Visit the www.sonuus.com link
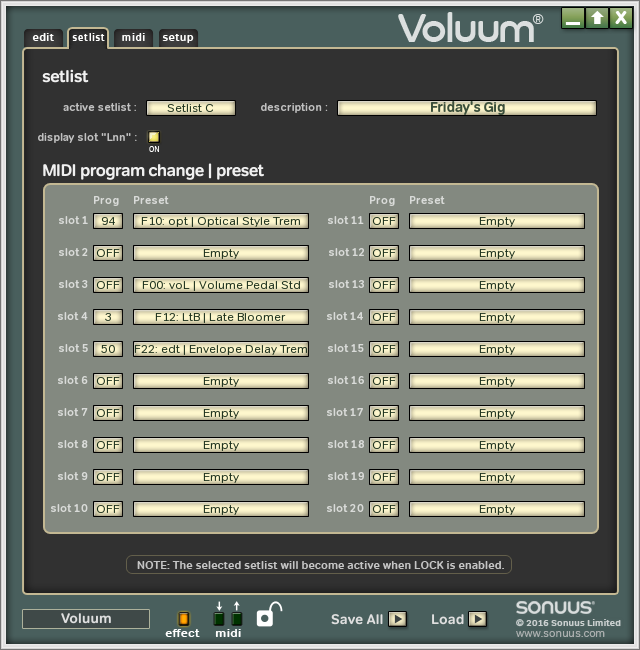The width and height of the screenshot is (640, 650). click(560, 633)
